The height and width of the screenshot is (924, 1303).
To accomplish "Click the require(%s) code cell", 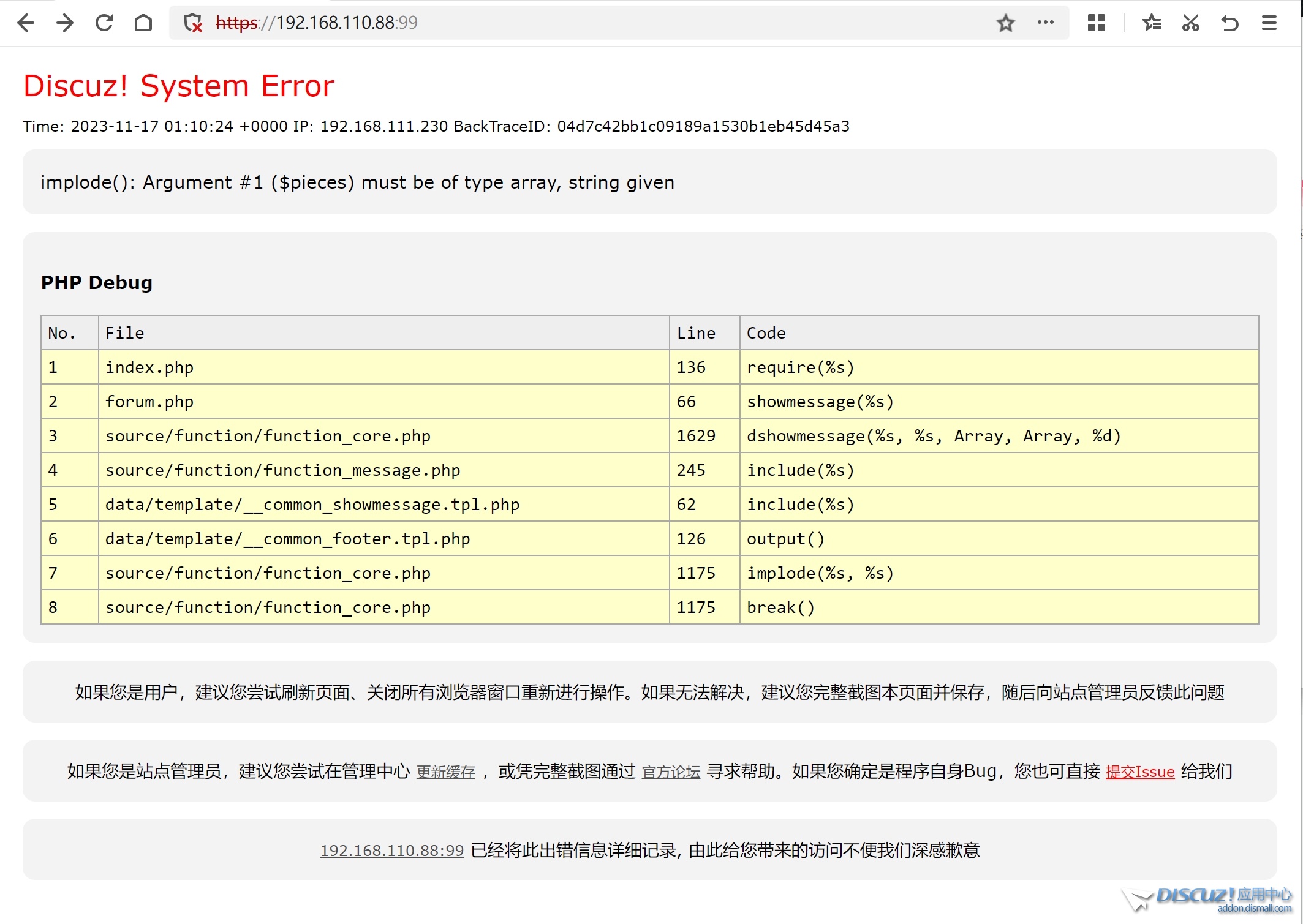I will pos(999,367).
